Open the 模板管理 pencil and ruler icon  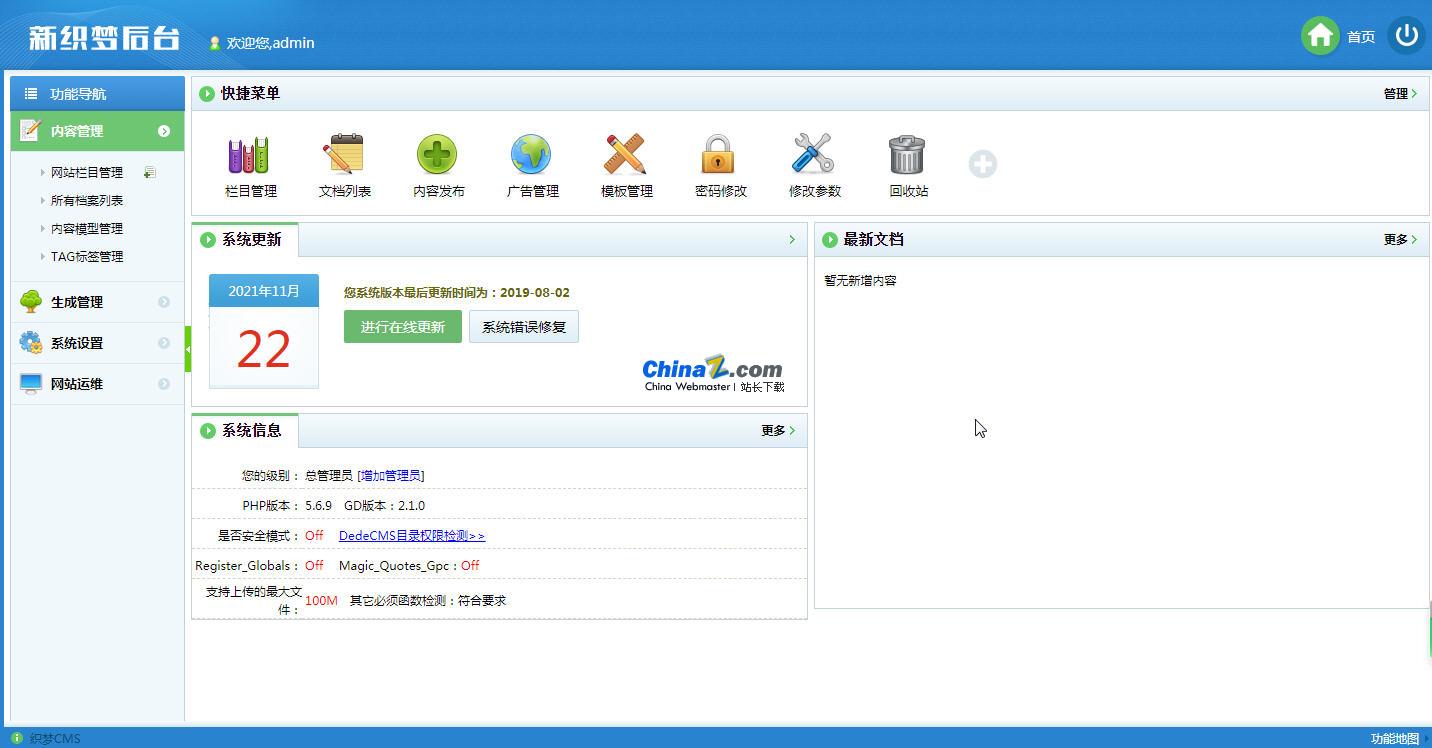click(625, 155)
